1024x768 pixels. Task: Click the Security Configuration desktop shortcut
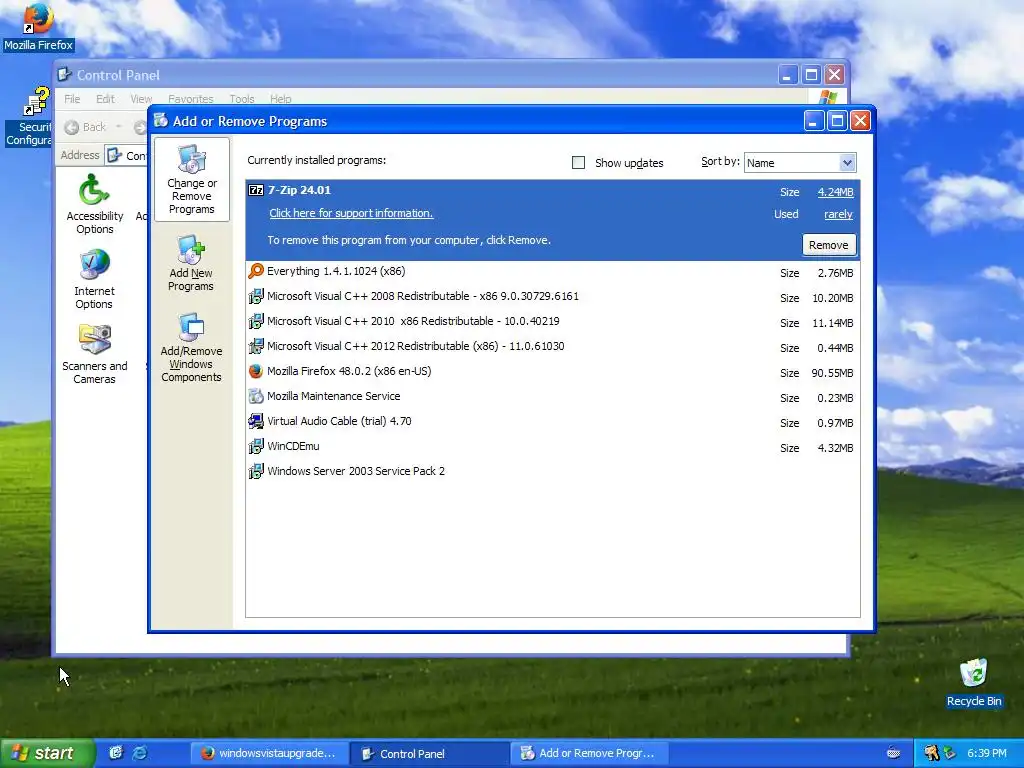click(x=29, y=116)
